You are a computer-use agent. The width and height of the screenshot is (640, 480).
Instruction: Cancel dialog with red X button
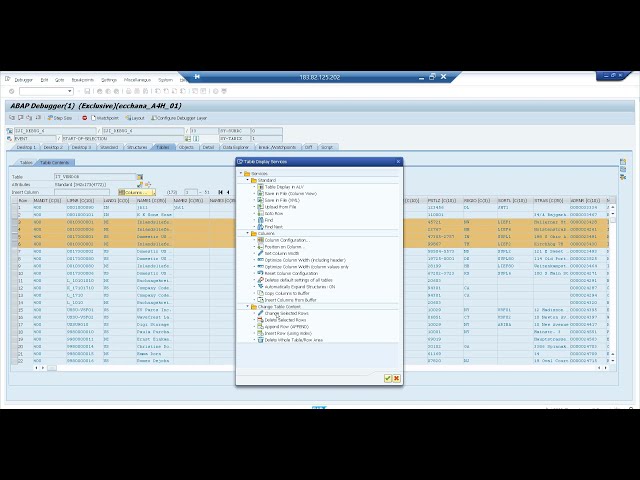(x=396, y=378)
